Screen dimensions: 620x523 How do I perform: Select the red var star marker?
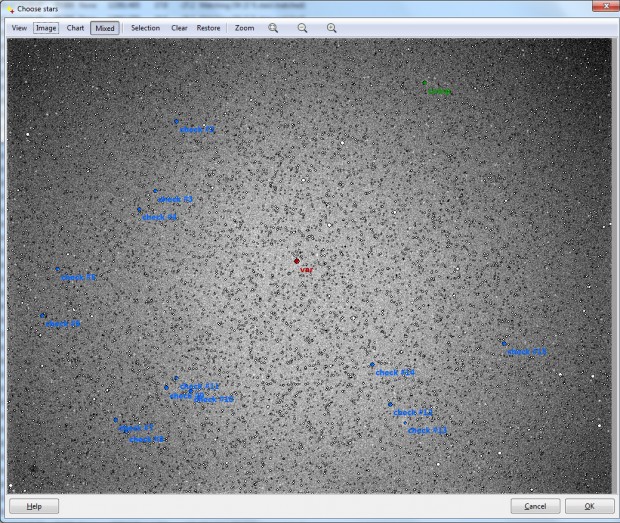[297, 261]
